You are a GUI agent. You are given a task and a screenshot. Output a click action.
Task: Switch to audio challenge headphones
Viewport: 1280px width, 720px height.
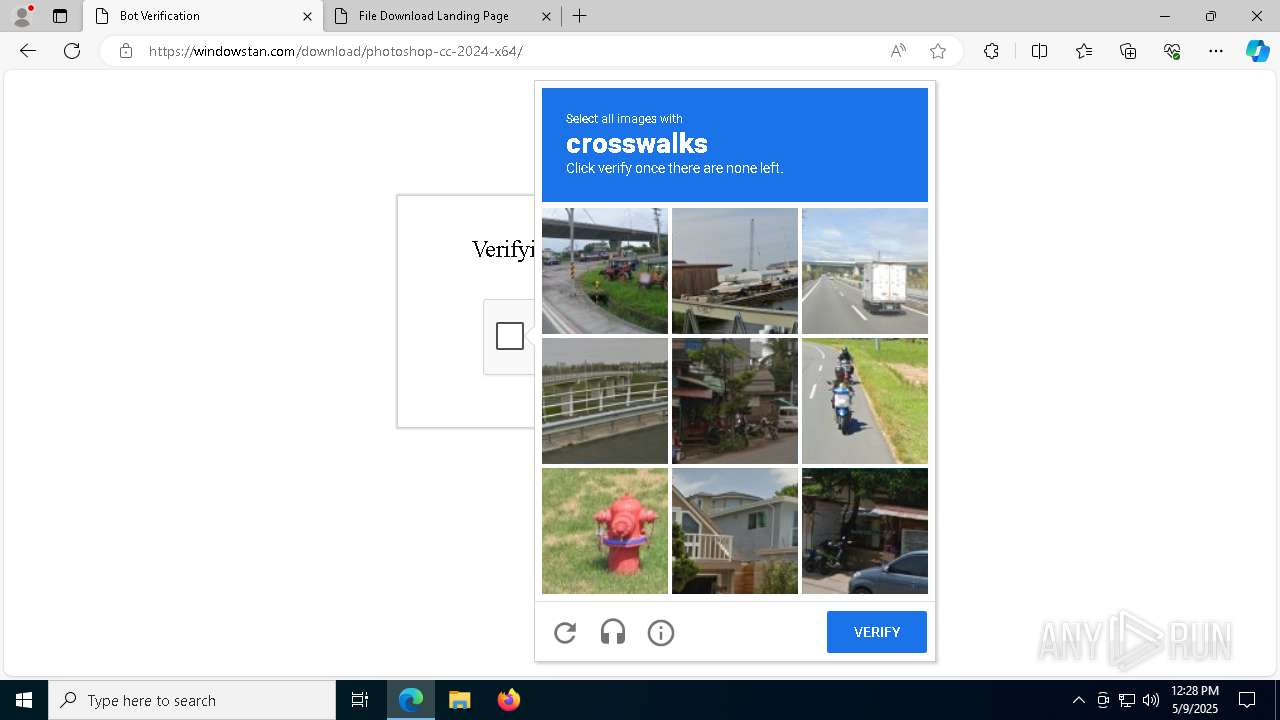click(x=613, y=632)
